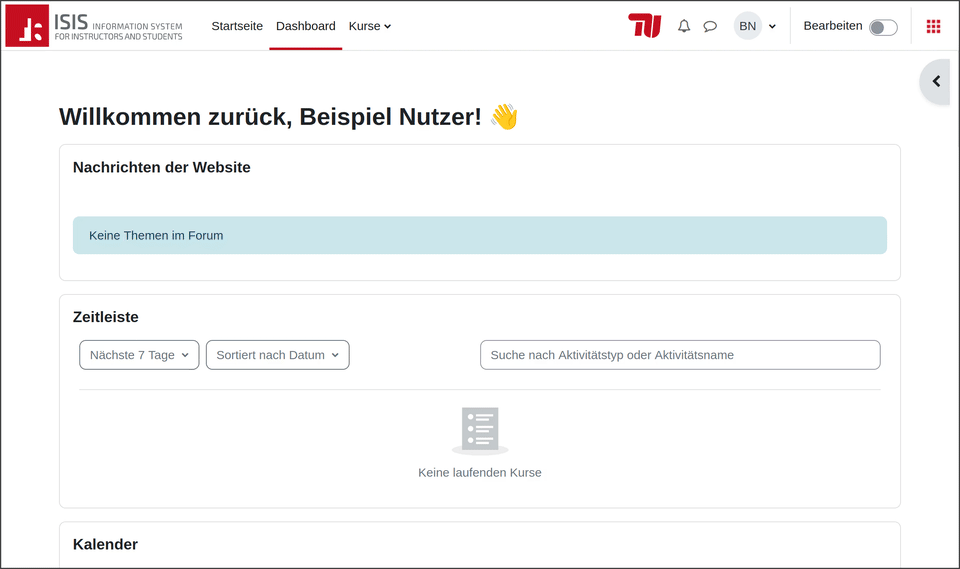This screenshot has height=569, width=960.
Task: Open the red grid apps menu
Action: click(x=933, y=26)
